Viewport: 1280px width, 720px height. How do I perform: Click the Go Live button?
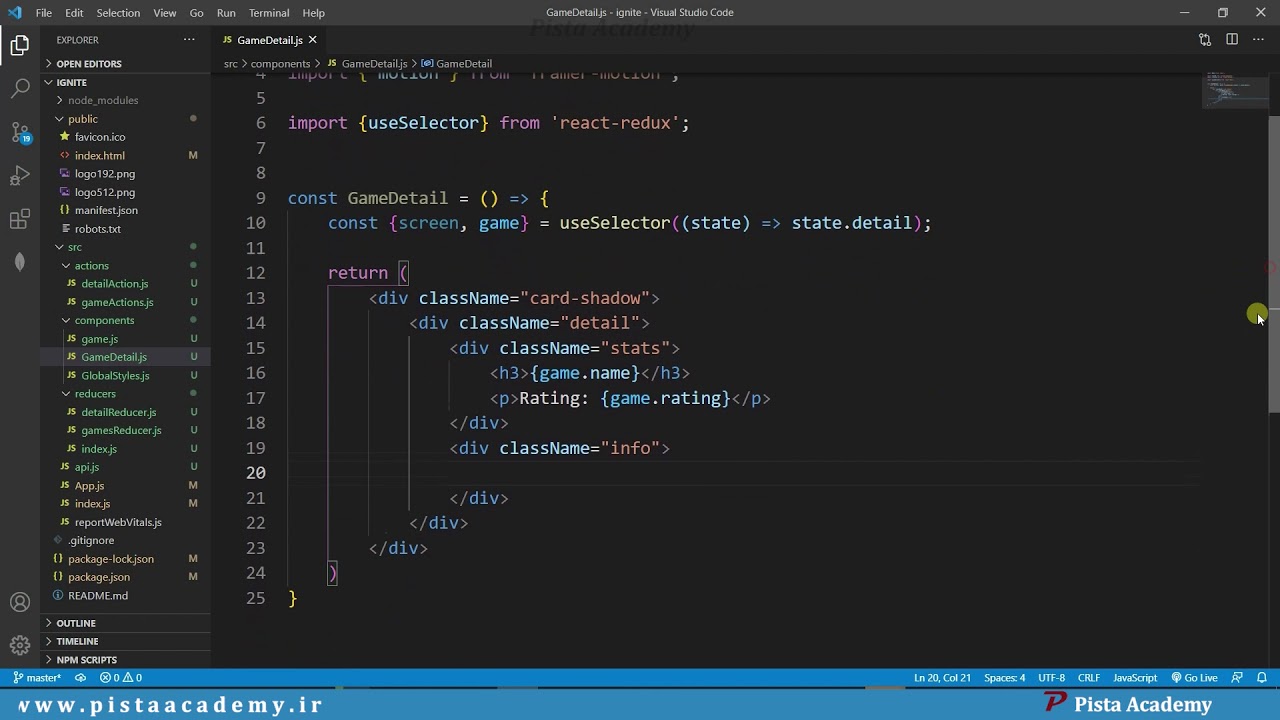point(1194,678)
